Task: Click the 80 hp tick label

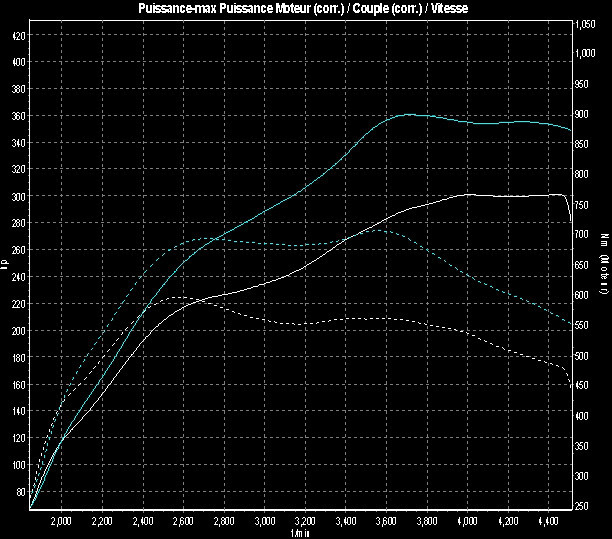Action: coord(20,491)
